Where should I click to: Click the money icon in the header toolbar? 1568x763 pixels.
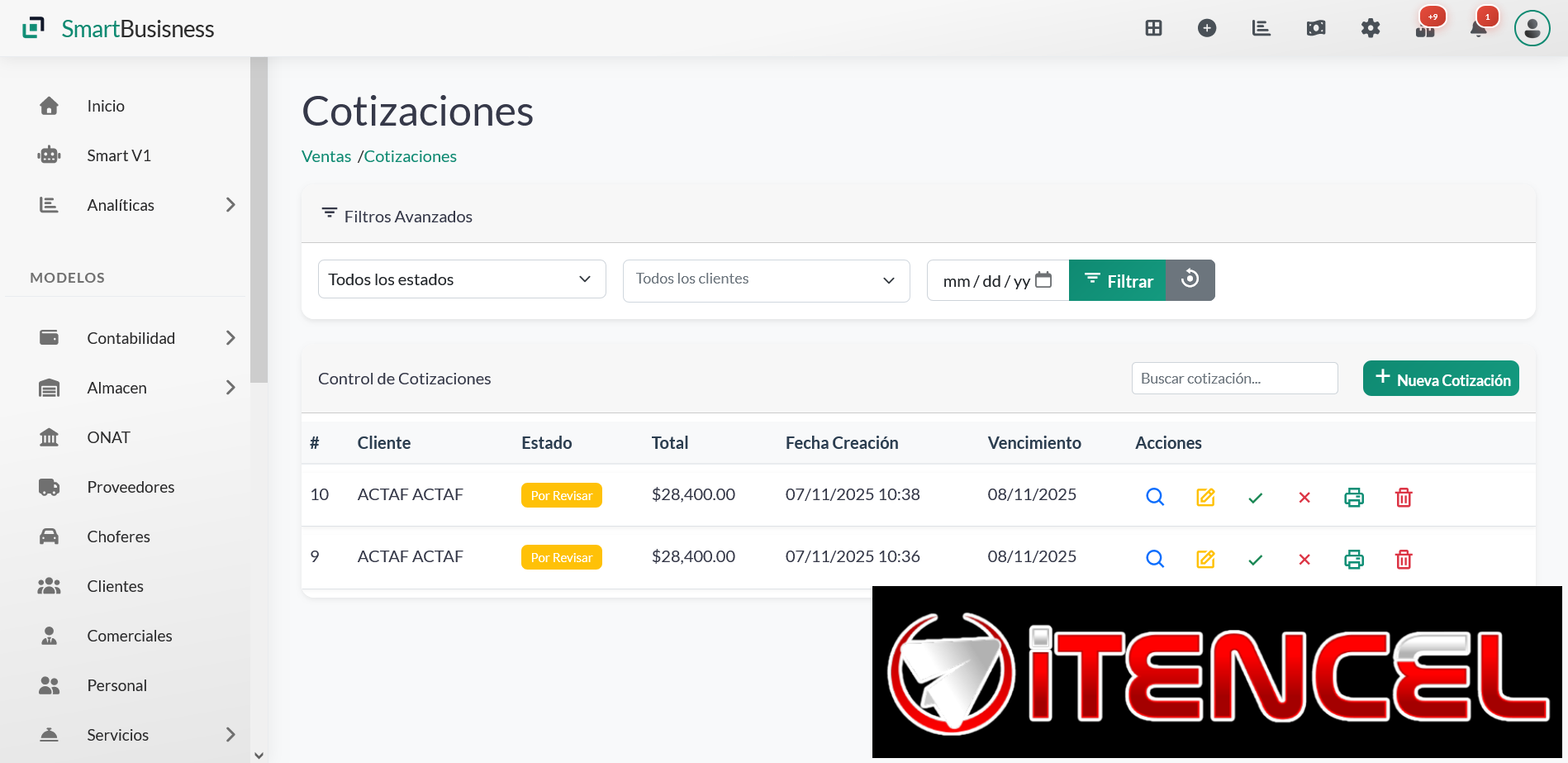coord(1315,27)
